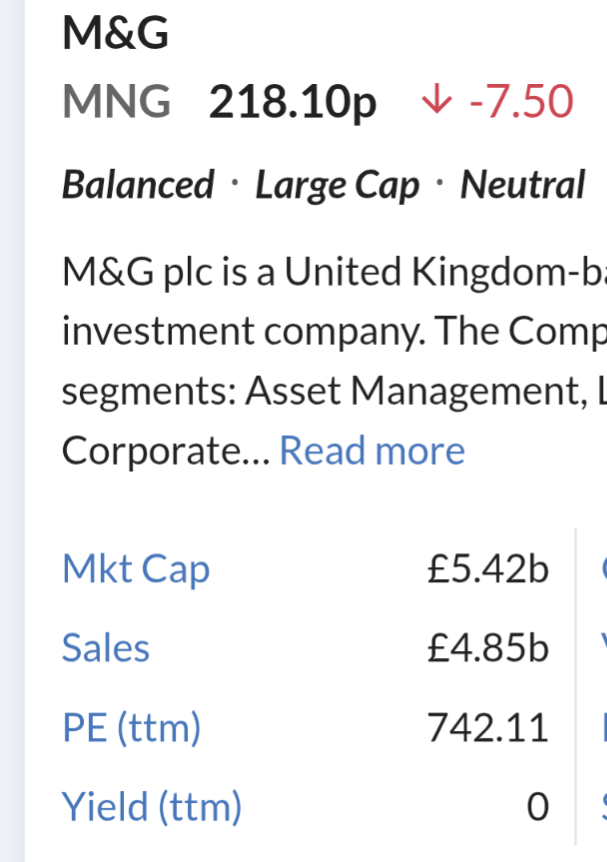
Task: Click the 742.11 PE value
Action: [488, 727]
